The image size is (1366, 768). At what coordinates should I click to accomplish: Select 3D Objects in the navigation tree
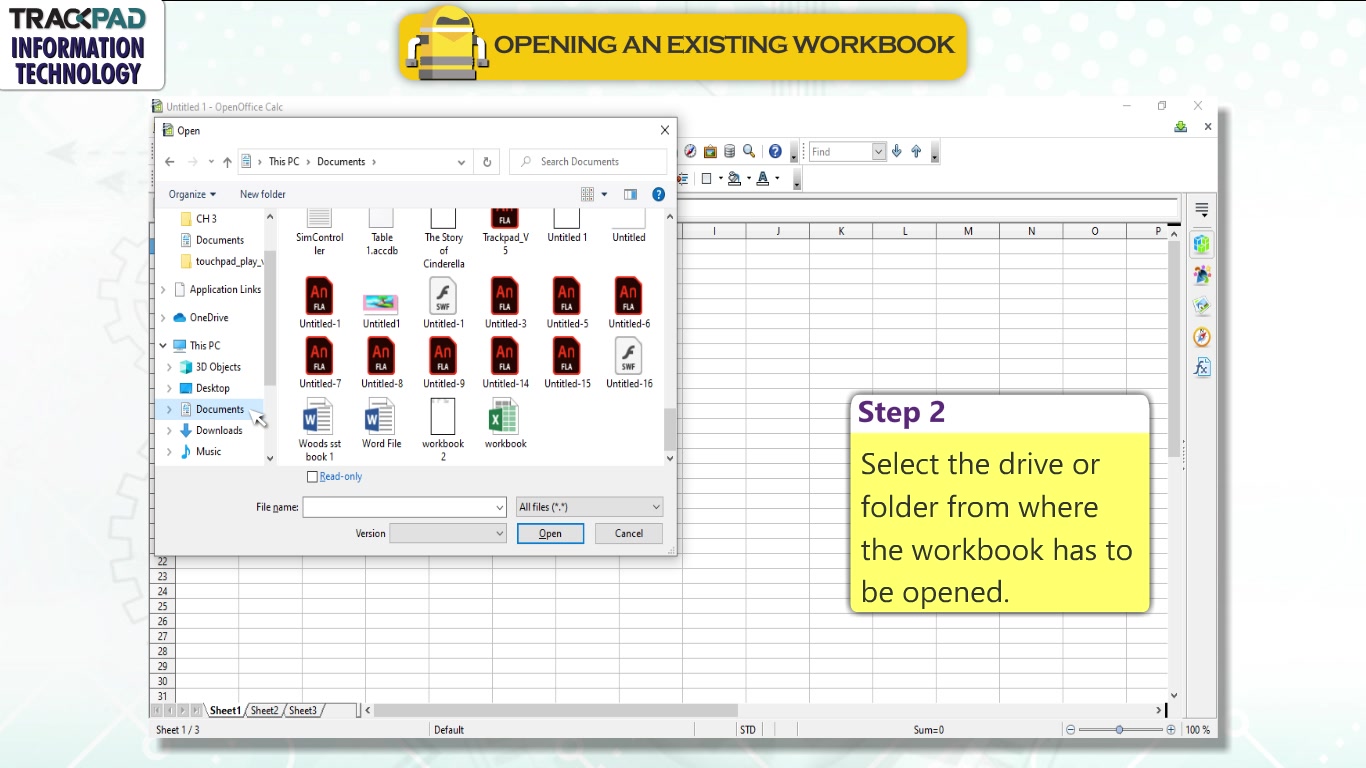point(218,367)
